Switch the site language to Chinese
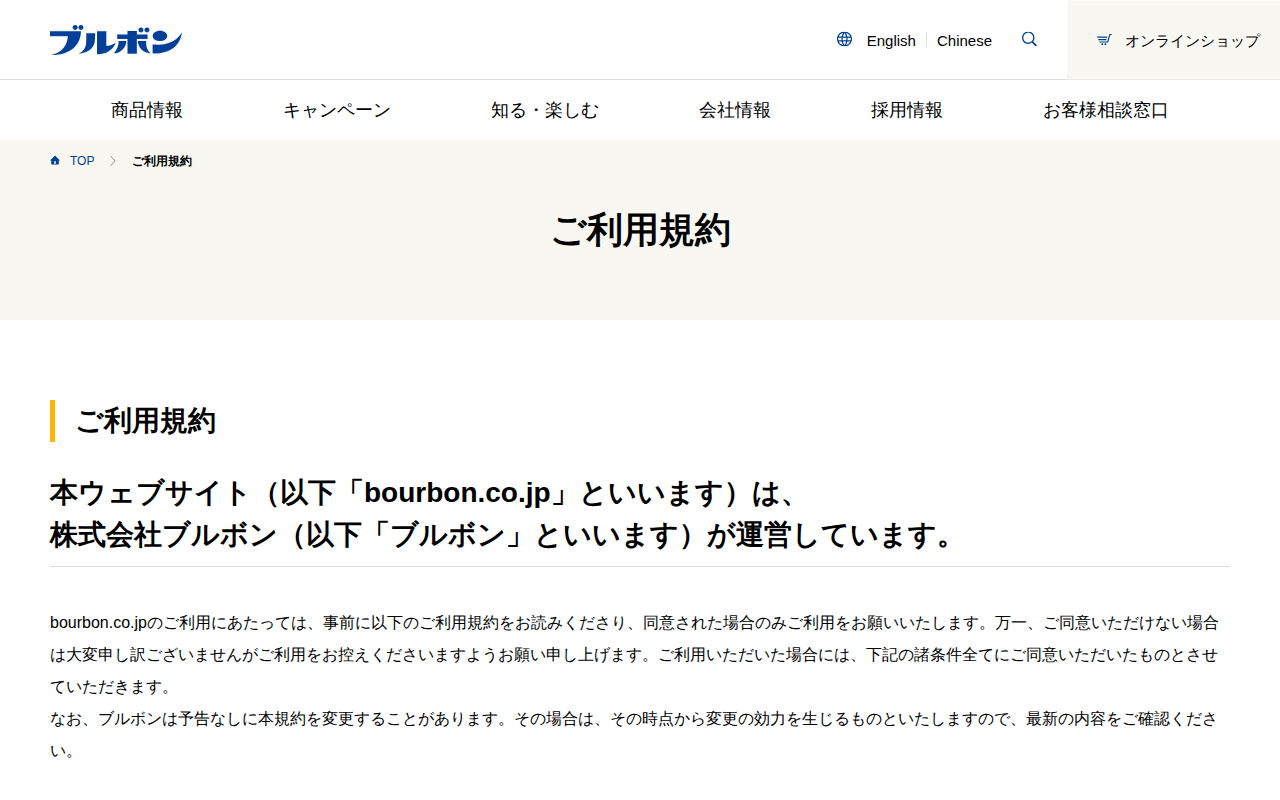Viewport: 1280px width, 800px height. coord(964,41)
